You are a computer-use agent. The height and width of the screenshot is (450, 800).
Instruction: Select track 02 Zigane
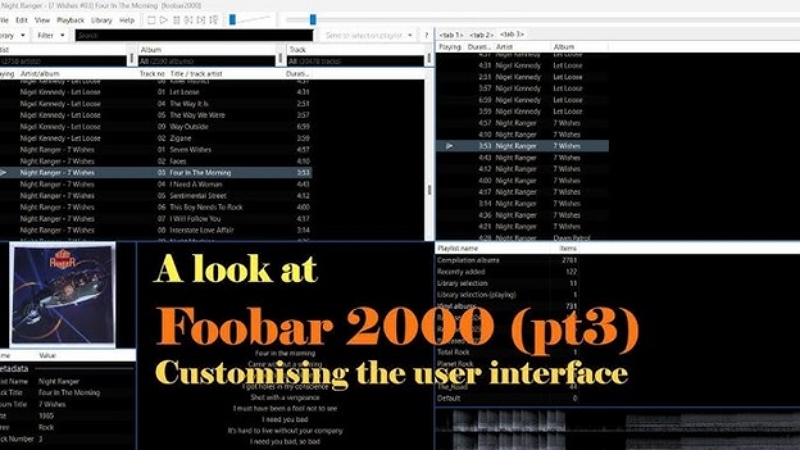[156, 138]
